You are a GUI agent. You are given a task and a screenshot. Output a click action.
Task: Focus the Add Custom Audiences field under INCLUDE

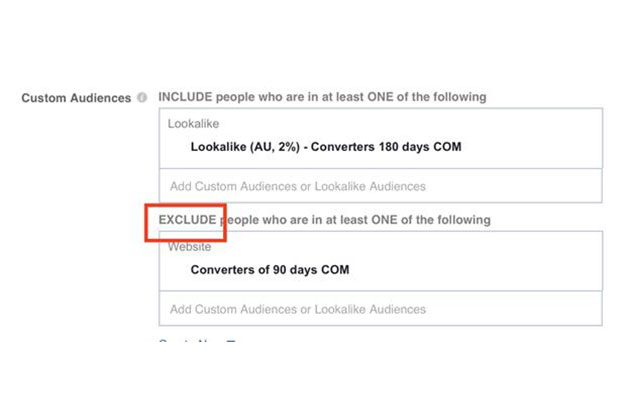tap(380, 186)
